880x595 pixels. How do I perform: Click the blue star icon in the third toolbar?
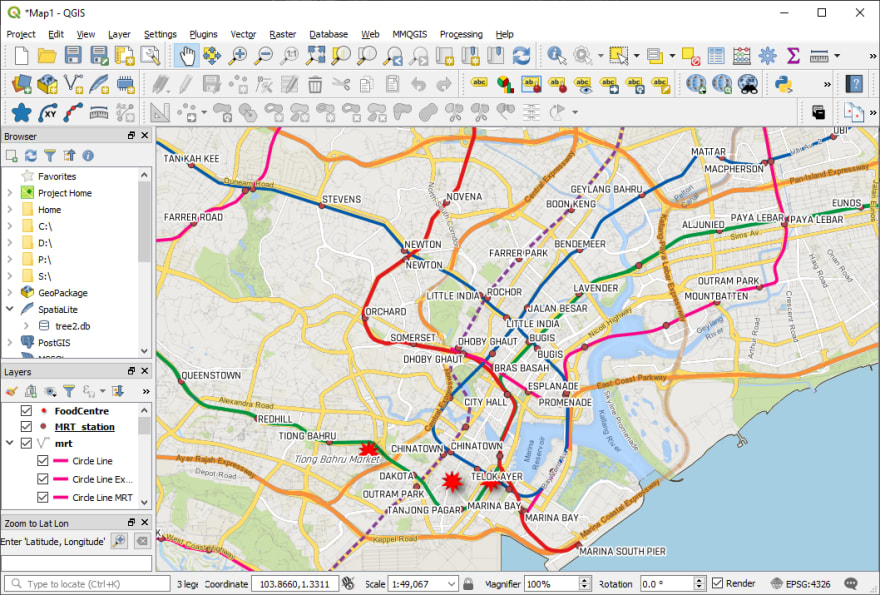click(21, 112)
